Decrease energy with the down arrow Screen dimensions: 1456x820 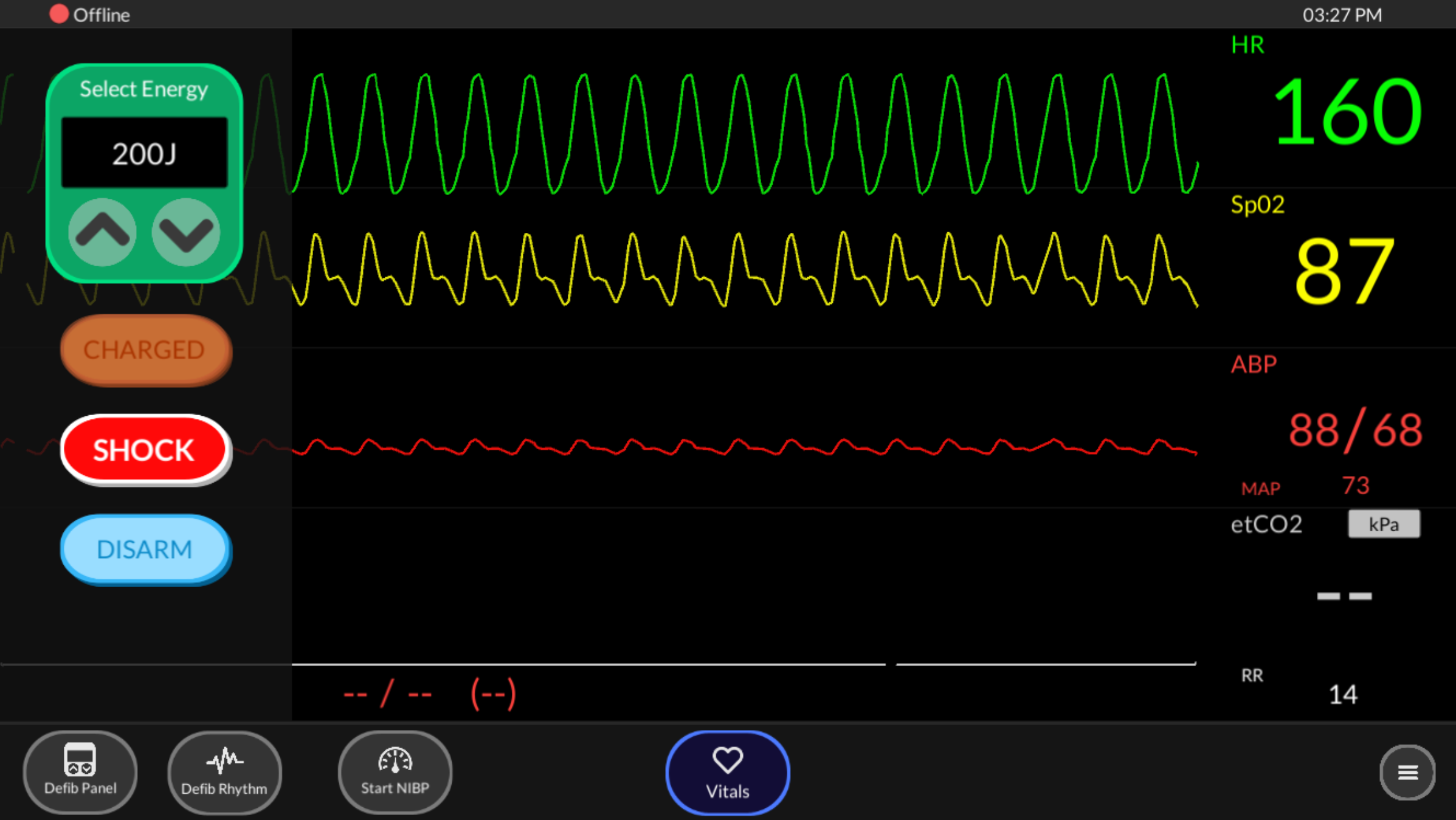[185, 233]
